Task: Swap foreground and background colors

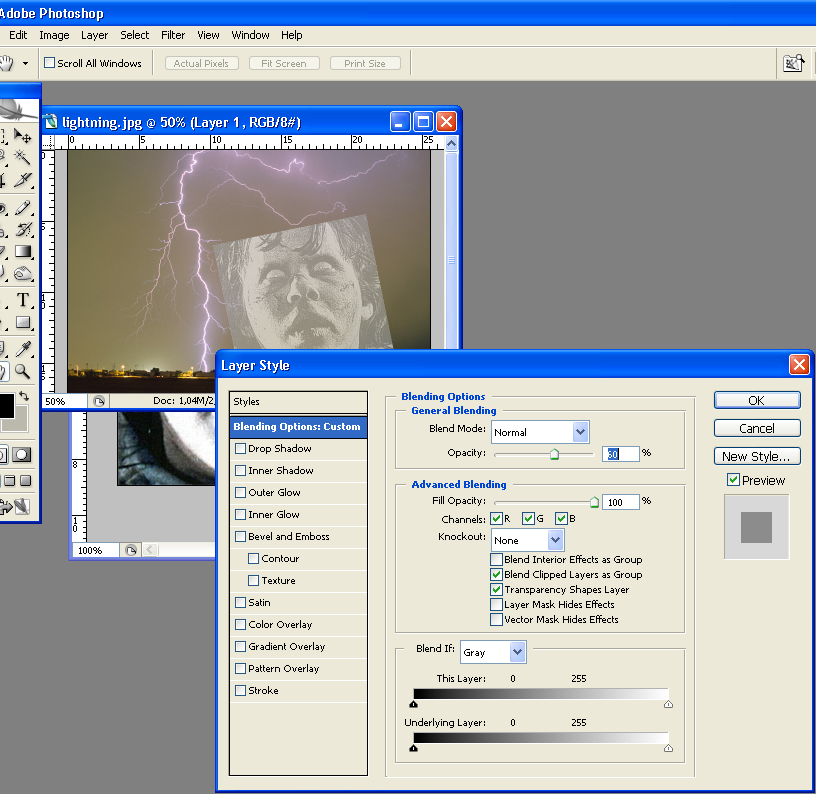Action: [23, 395]
